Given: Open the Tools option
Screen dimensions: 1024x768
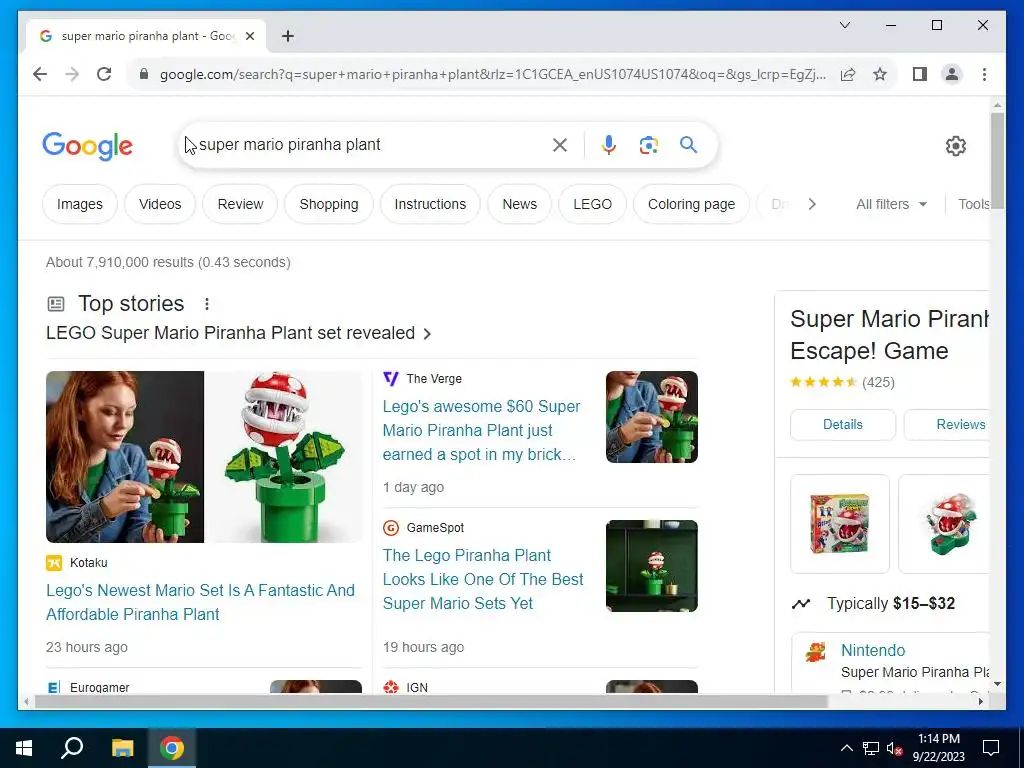Looking at the screenshot, I should point(973,204).
